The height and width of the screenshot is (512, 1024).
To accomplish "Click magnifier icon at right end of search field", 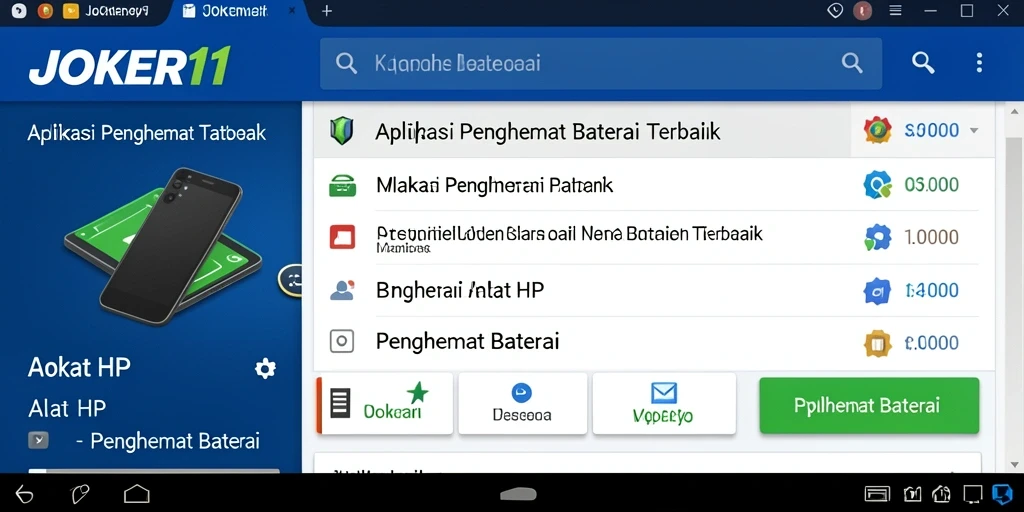I will 852,63.
